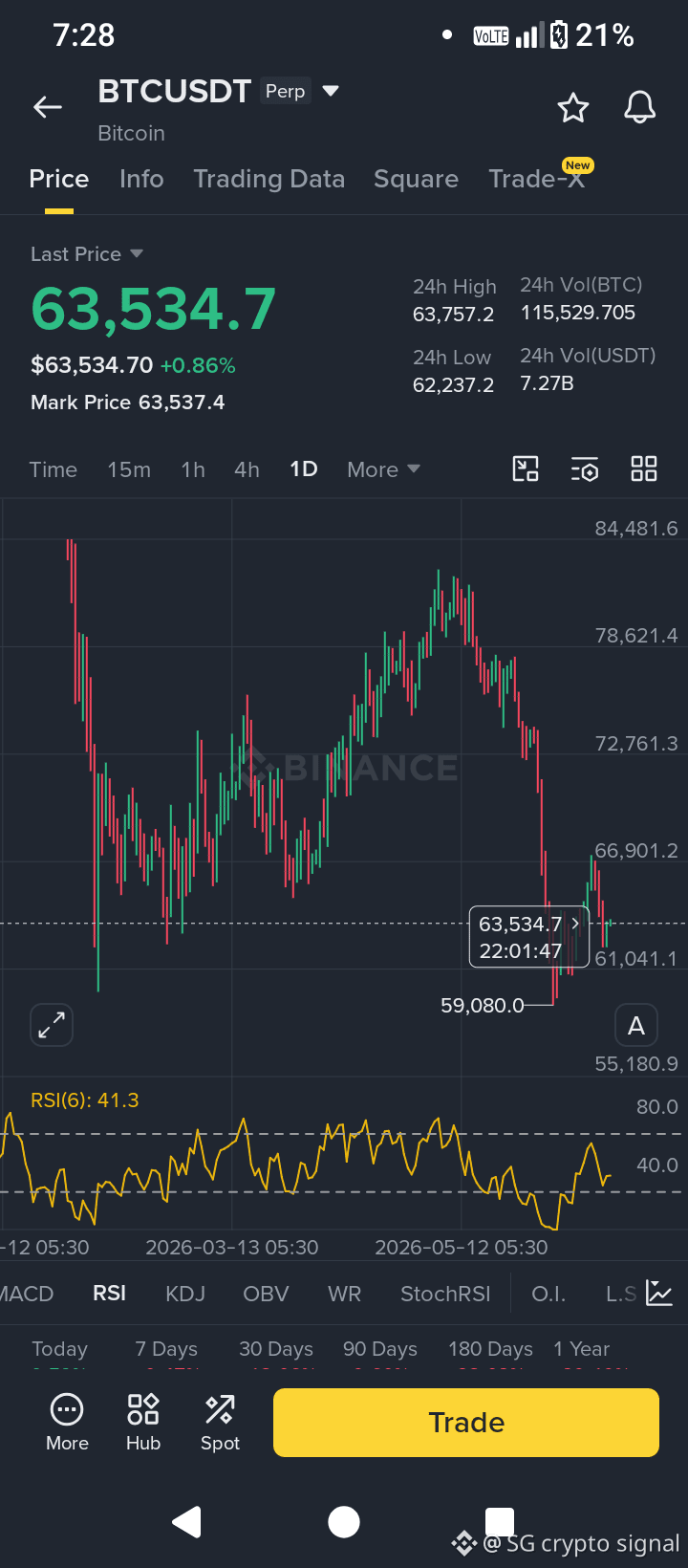Switch indicator to O.I.

548,1294
